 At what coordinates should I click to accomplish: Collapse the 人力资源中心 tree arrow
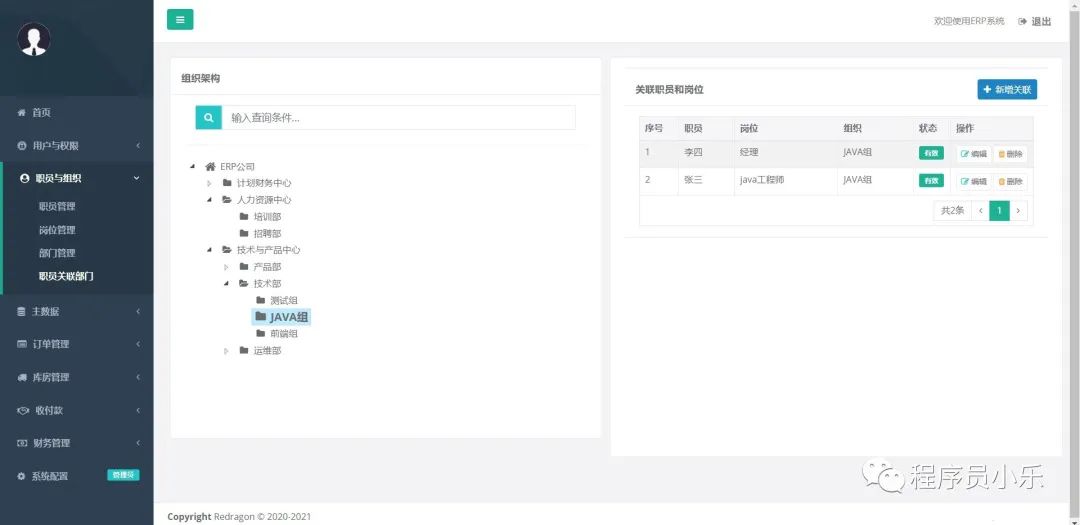[209, 200]
